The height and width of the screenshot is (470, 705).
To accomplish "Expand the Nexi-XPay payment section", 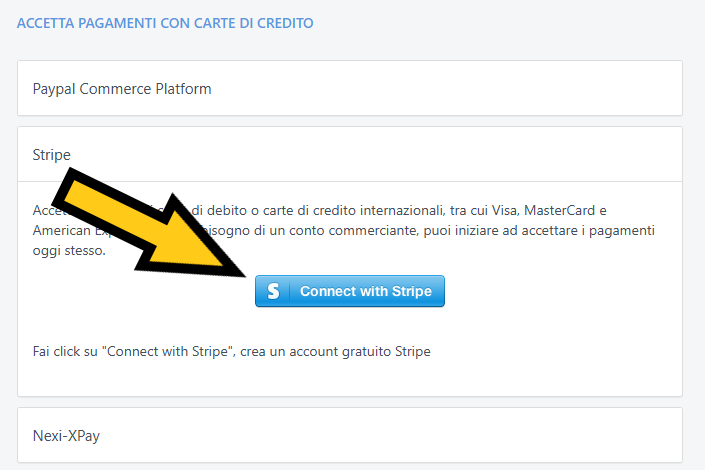I will pos(350,435).
